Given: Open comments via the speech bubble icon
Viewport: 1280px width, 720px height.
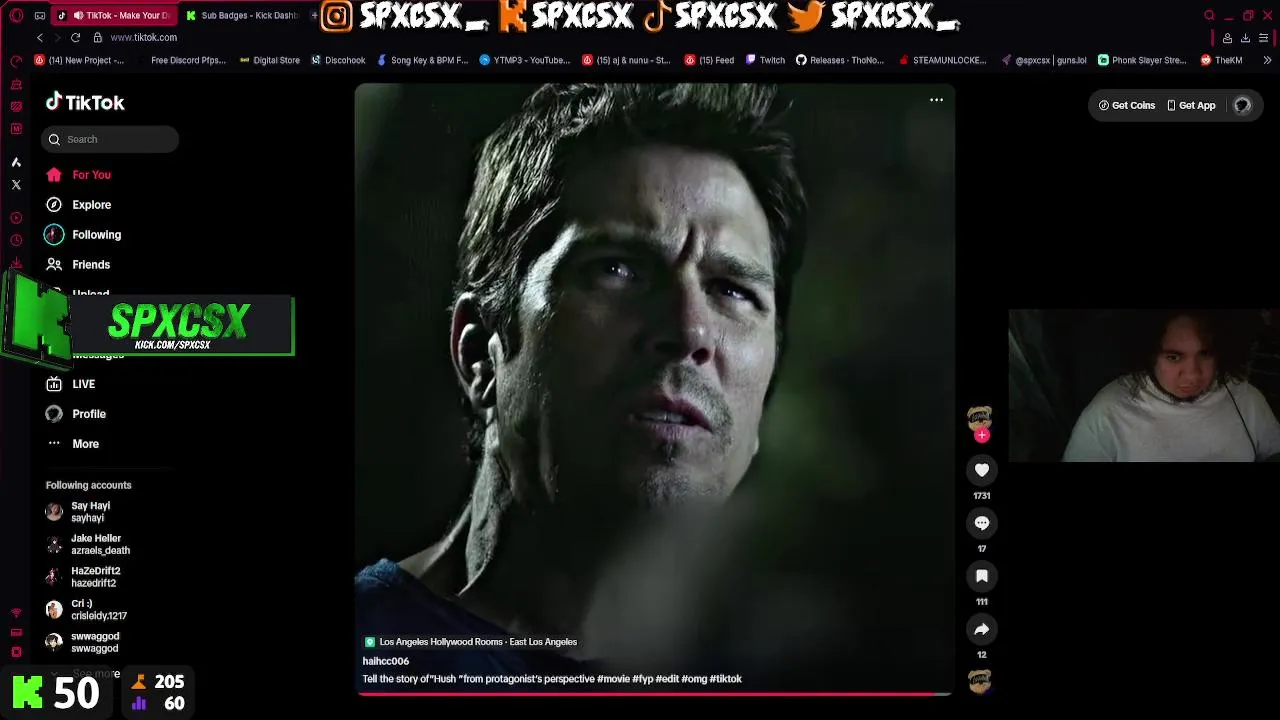Looking at the screenshot, I should coord(982,523).
